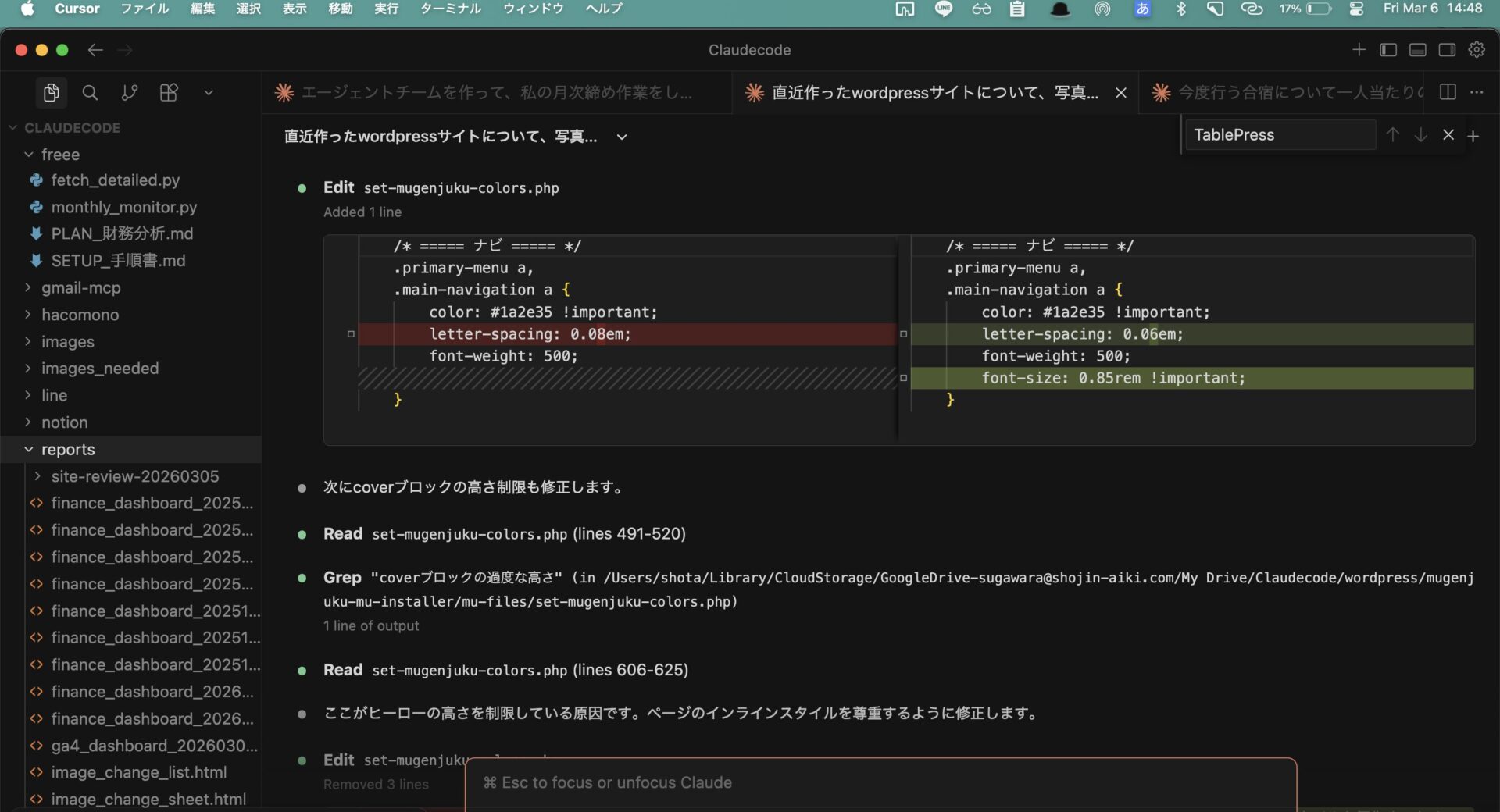Open the Explorer files icon in sidebar
Viewport: 1500px width, 812px height.
click(x=51, y=93)
